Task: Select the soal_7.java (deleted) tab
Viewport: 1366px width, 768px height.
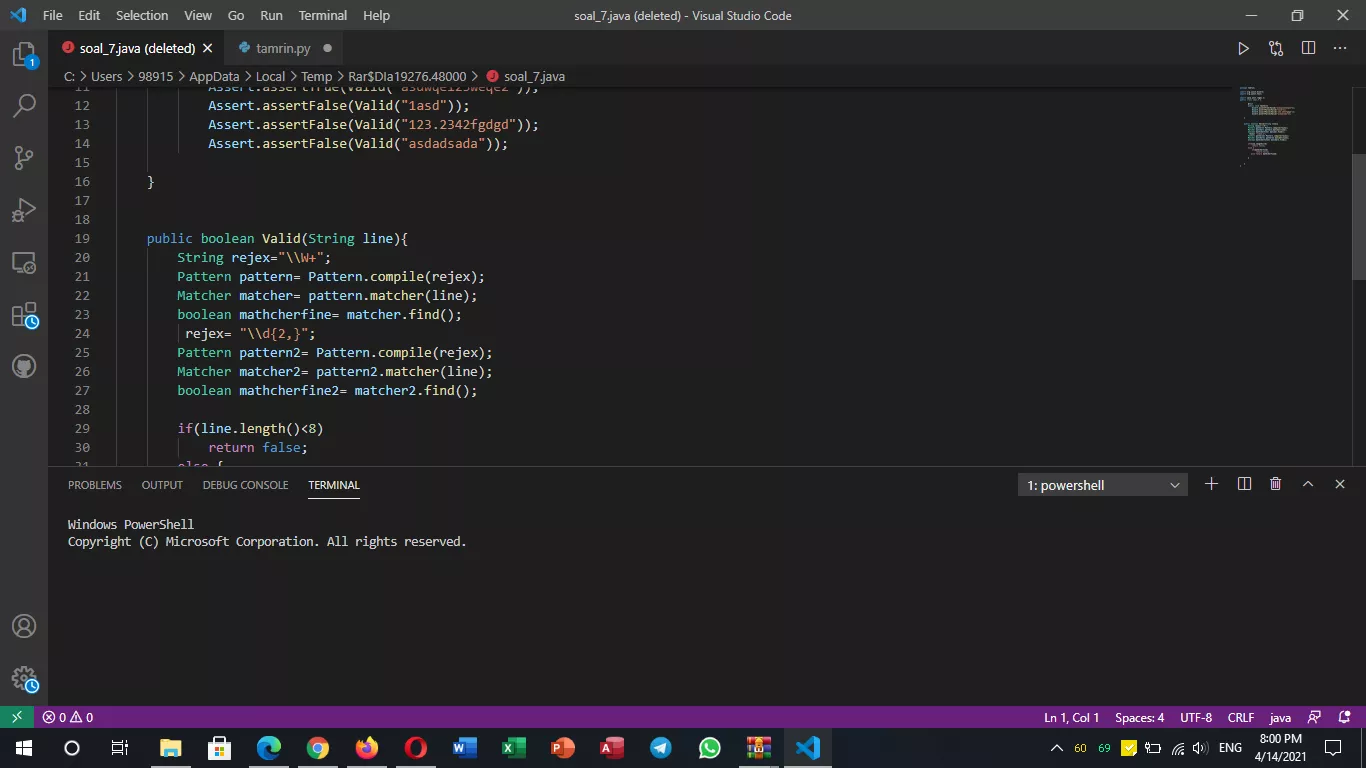Action: coord(137,48)
